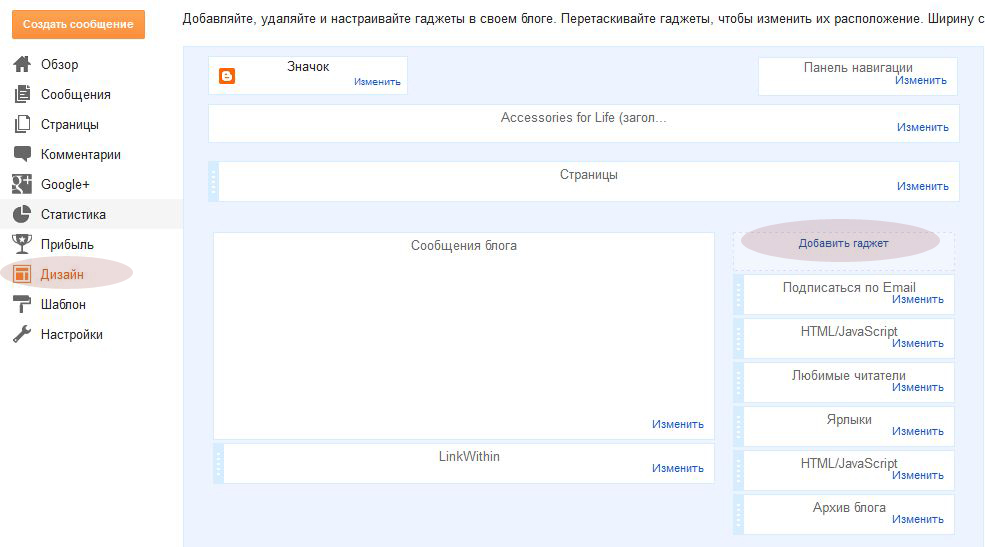Click drag handle of Ярлыки gadget
The image size is (985, 547).
click(x=739, y=426)
